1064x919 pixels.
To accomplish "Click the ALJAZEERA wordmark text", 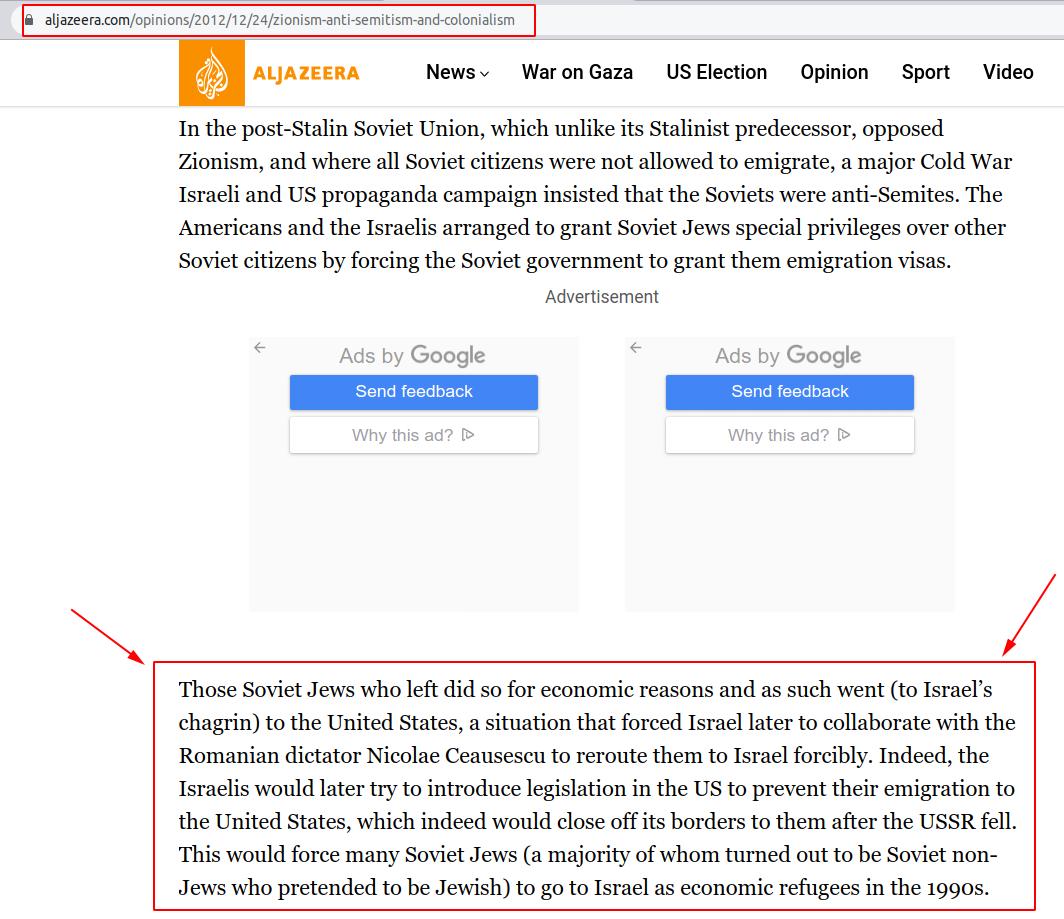I will pyautogui.click(x=306, y=73).
